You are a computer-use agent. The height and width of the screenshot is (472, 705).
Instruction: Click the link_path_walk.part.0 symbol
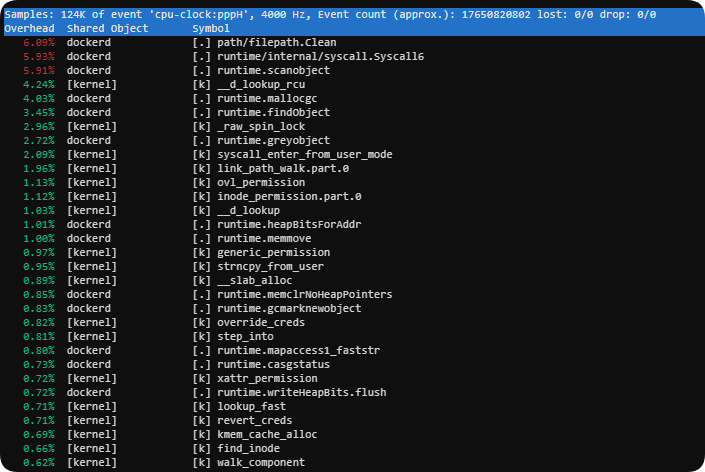tap(279, 169)
